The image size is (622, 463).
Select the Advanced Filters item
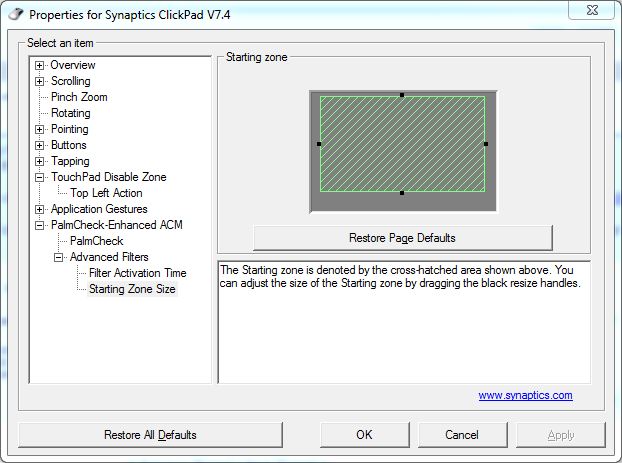click(109, 257)
